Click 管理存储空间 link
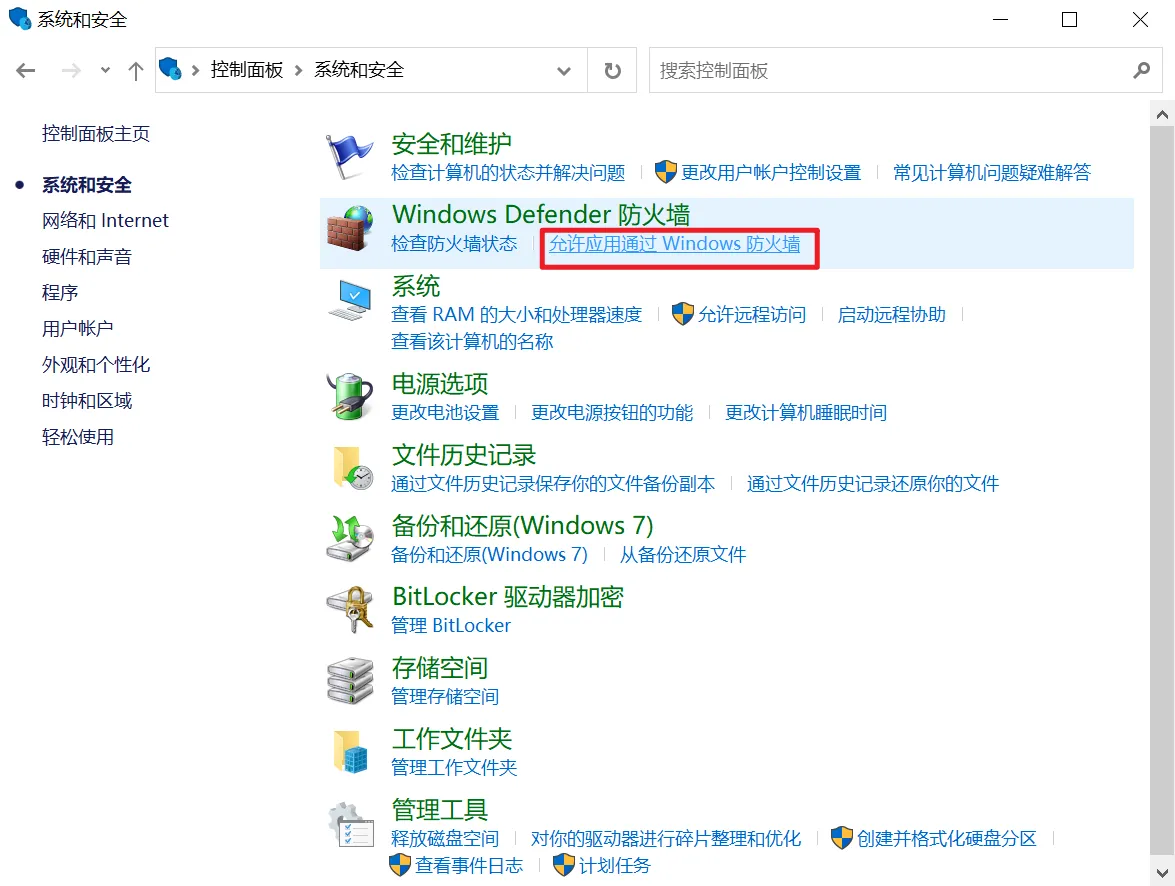This screenshot has width=1175, height=886. coord(445,697)
